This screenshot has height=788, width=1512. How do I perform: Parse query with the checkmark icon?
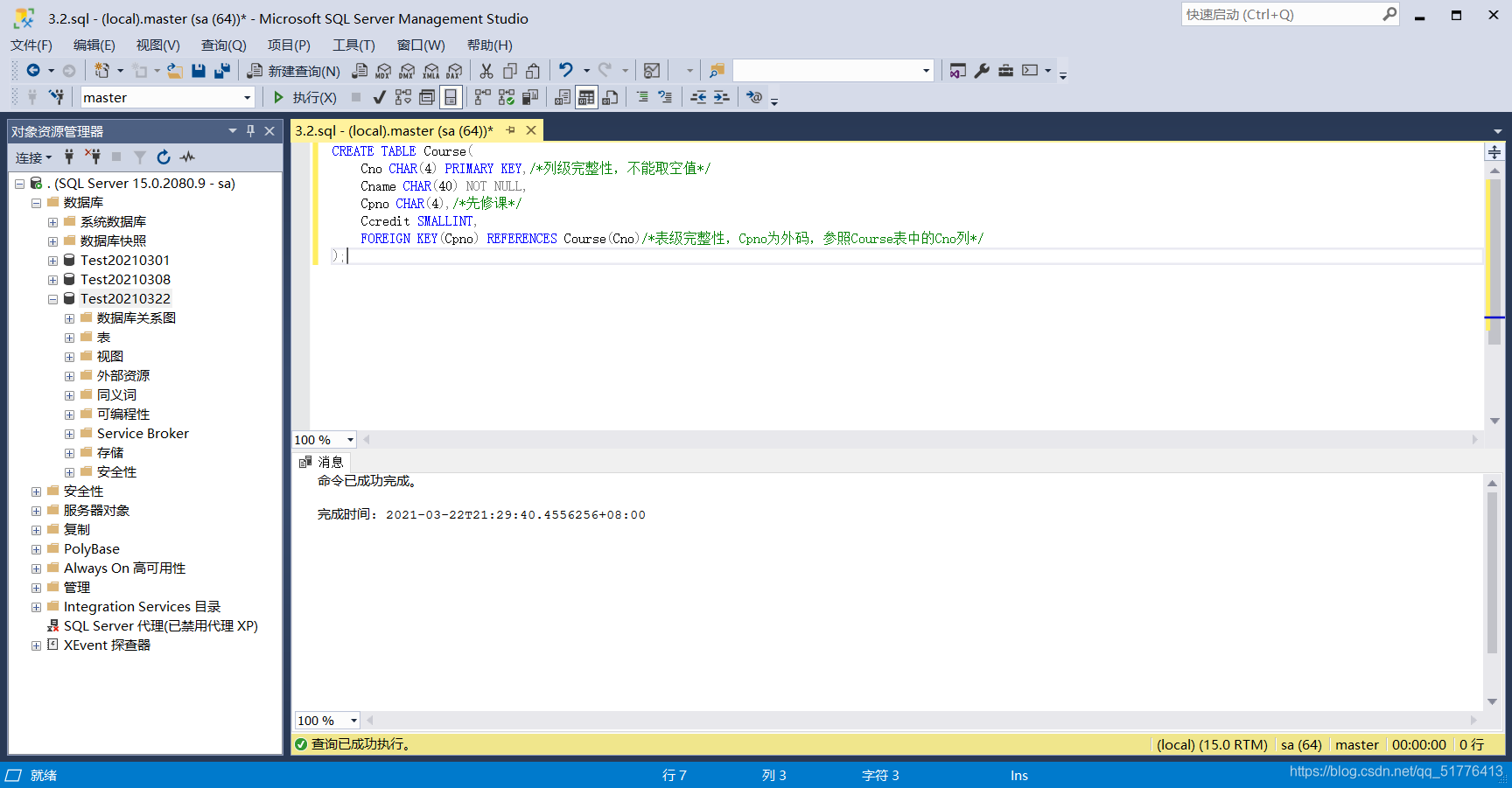380,97
